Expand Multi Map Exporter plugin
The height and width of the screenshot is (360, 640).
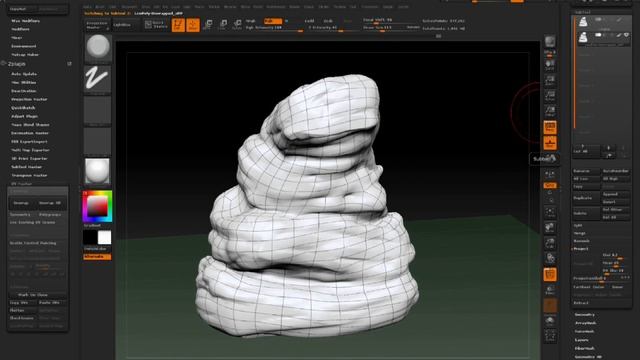click(30, 150)
